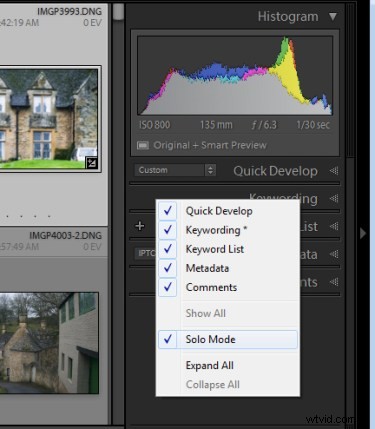Open the Custom saved preset dropdown

(x=175, y=170)
